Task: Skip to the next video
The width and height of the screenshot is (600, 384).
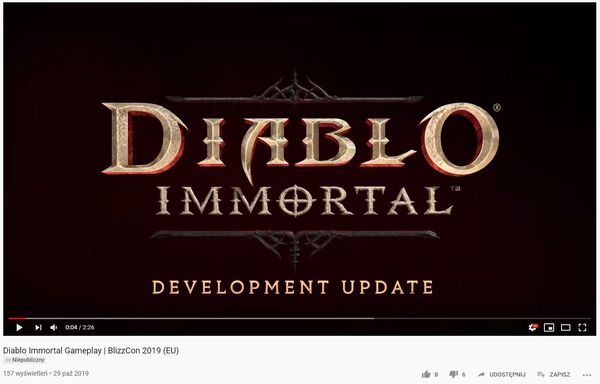Action: coord(38,327)
